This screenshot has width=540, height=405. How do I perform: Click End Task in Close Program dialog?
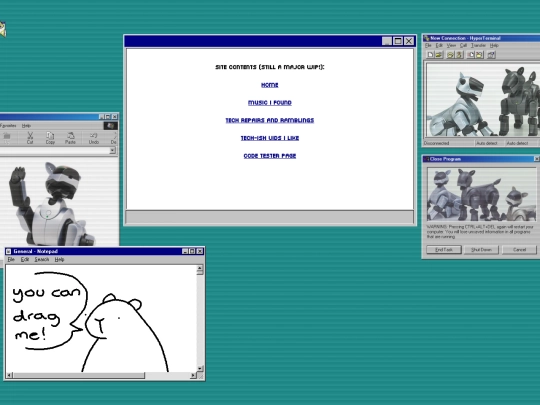click(x=444, y=250)
